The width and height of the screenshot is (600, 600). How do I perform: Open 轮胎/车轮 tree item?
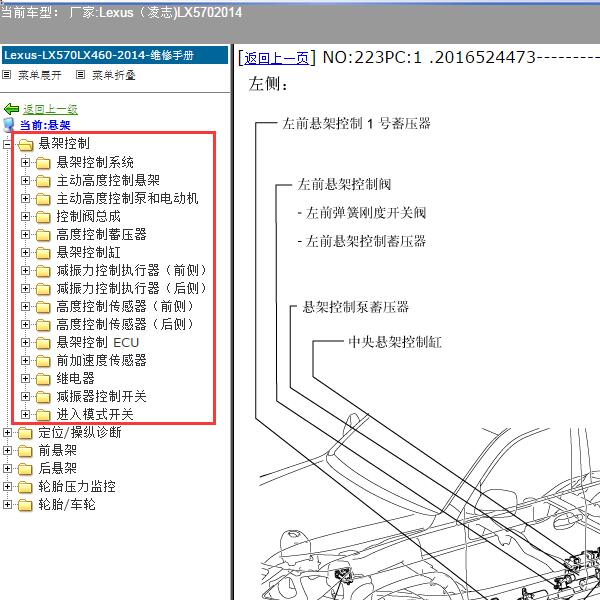click(67, 504)
